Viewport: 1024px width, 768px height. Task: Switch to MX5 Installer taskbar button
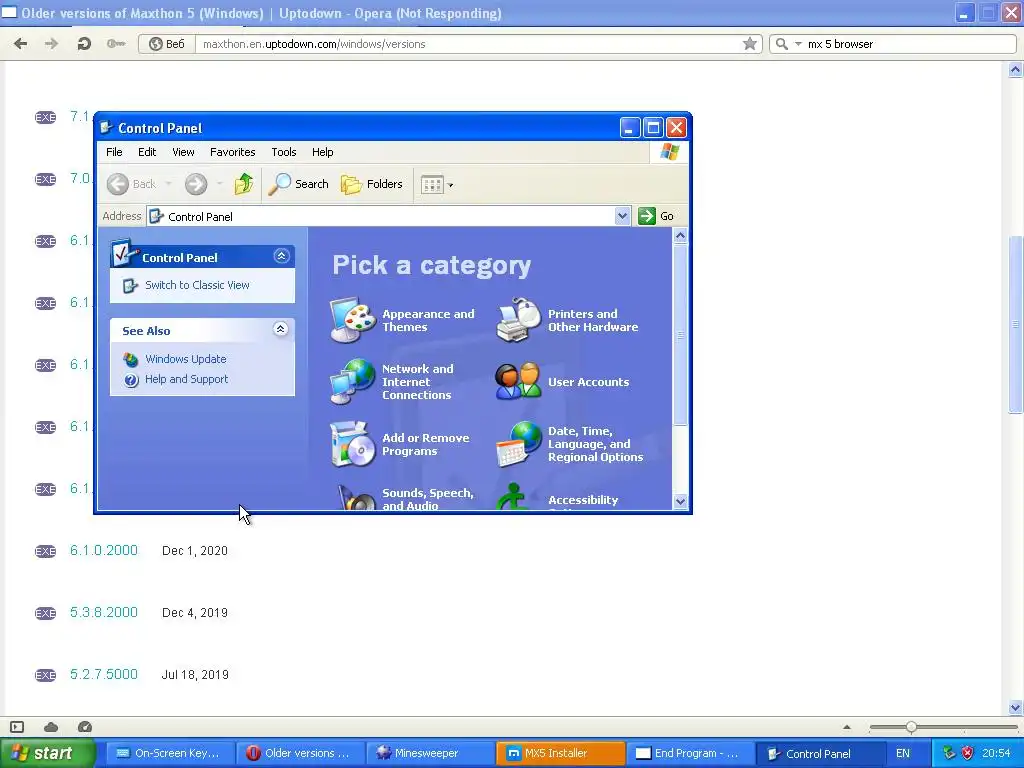pyautogui.click(x=559, y=753)
